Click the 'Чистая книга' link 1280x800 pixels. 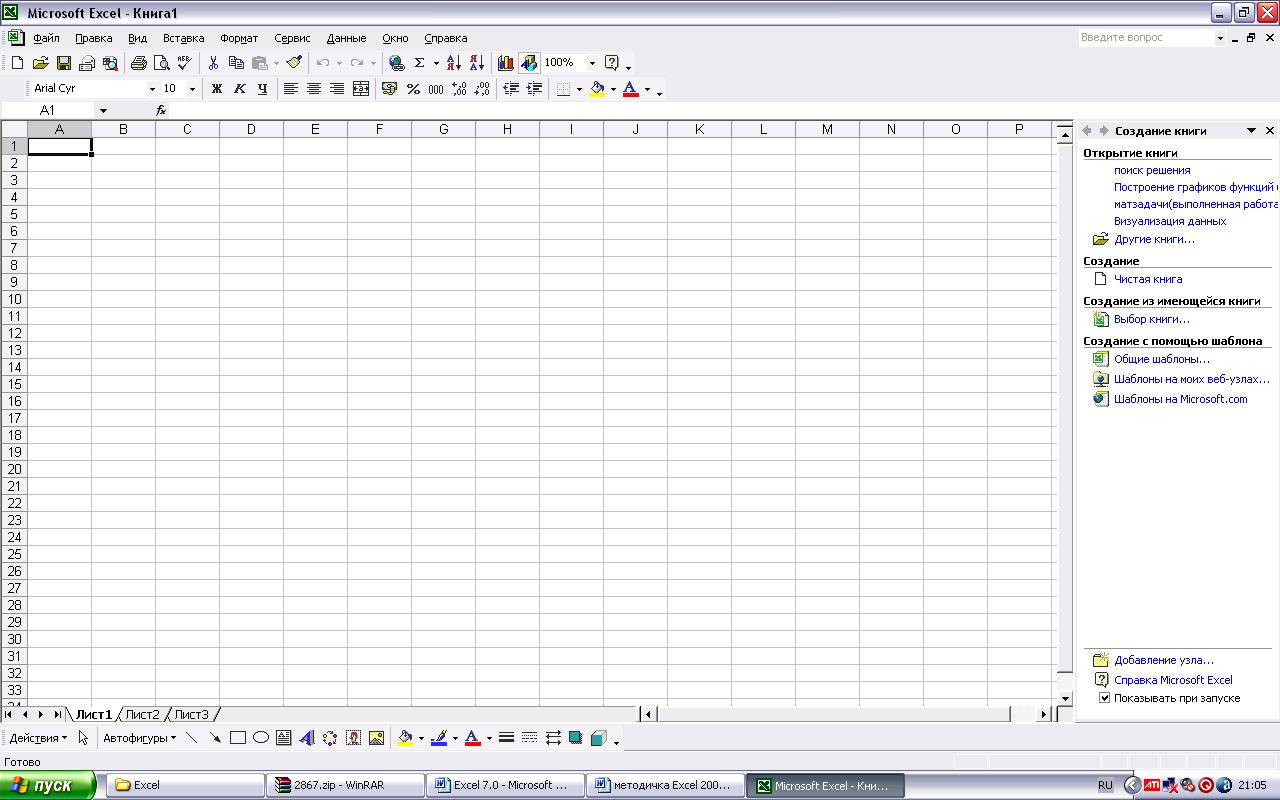pos(1147,279)
